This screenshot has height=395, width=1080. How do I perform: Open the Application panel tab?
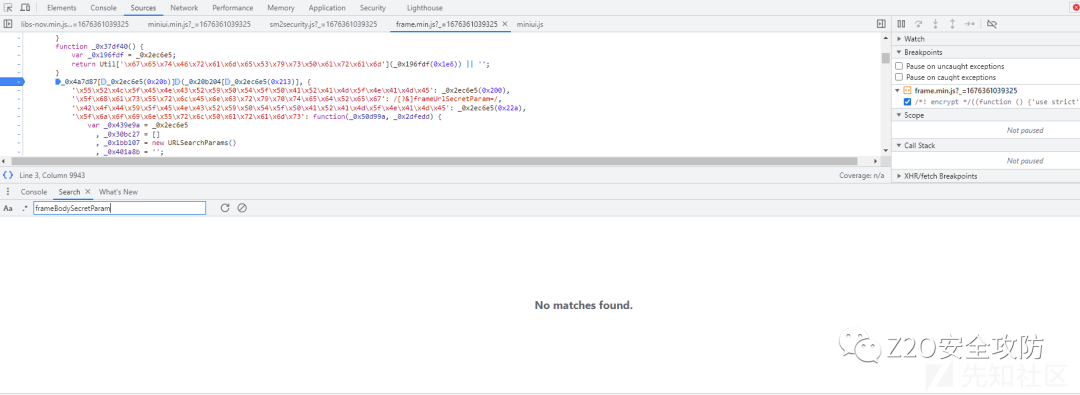pos(327,8)
